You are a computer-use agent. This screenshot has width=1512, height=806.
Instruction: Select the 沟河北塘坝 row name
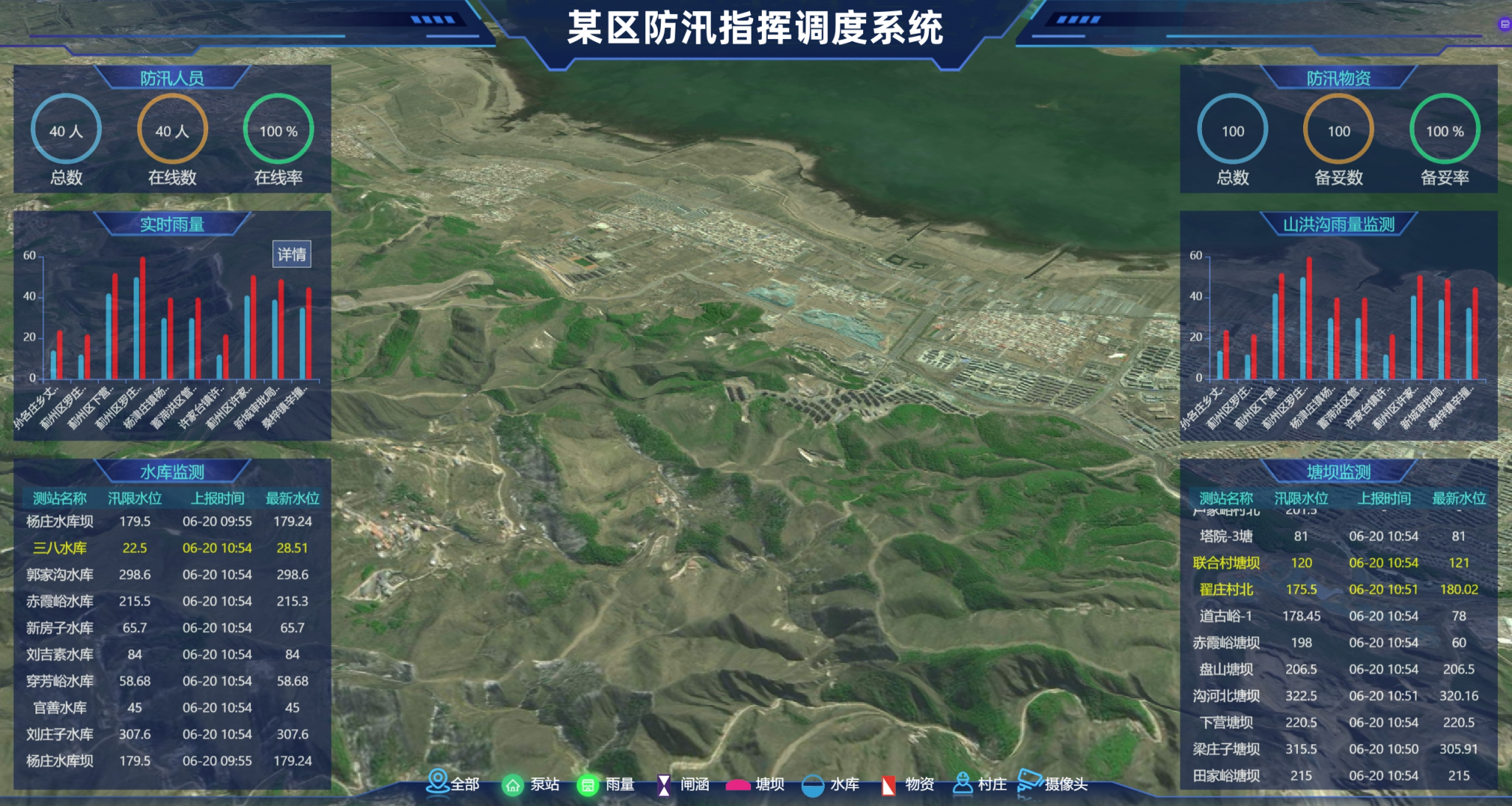click(x=1226, y=695)
